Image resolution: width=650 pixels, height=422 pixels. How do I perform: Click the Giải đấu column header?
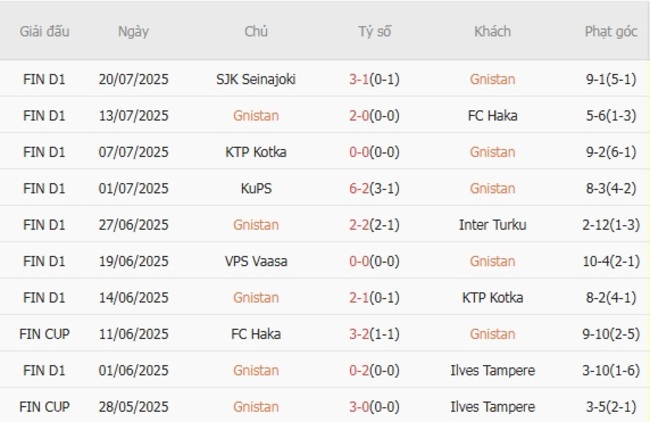pos(45,31)
